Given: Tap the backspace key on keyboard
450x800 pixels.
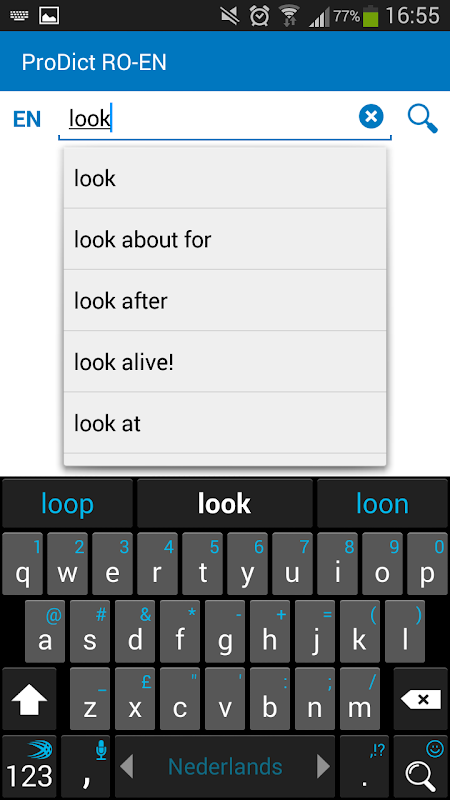Looking at the screenshot, I should [x=421, y=699].
